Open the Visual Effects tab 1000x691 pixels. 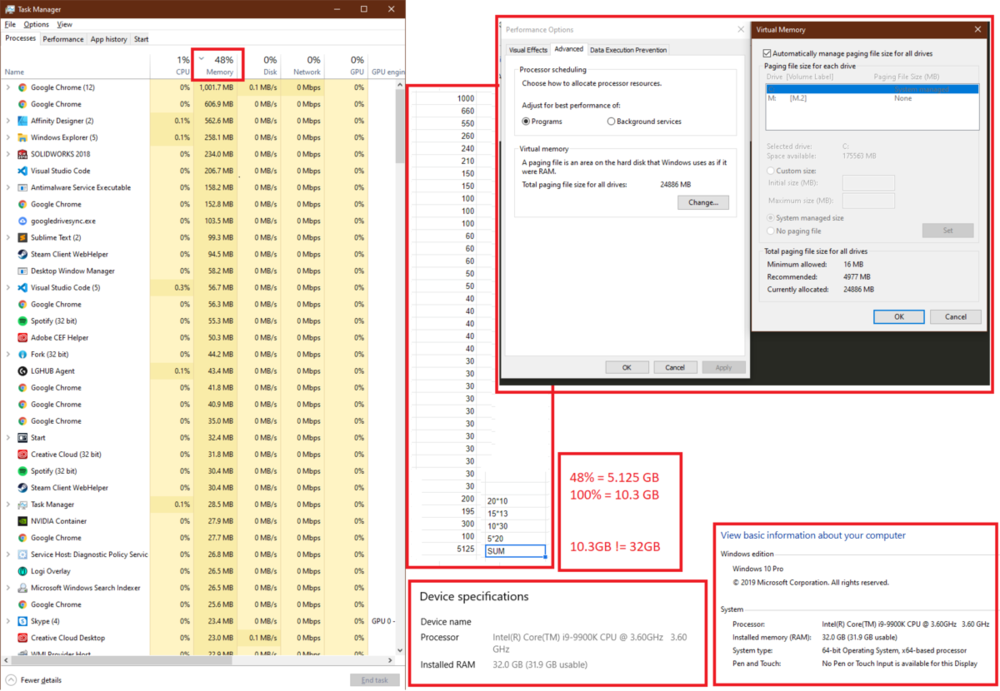coord(528,50)
